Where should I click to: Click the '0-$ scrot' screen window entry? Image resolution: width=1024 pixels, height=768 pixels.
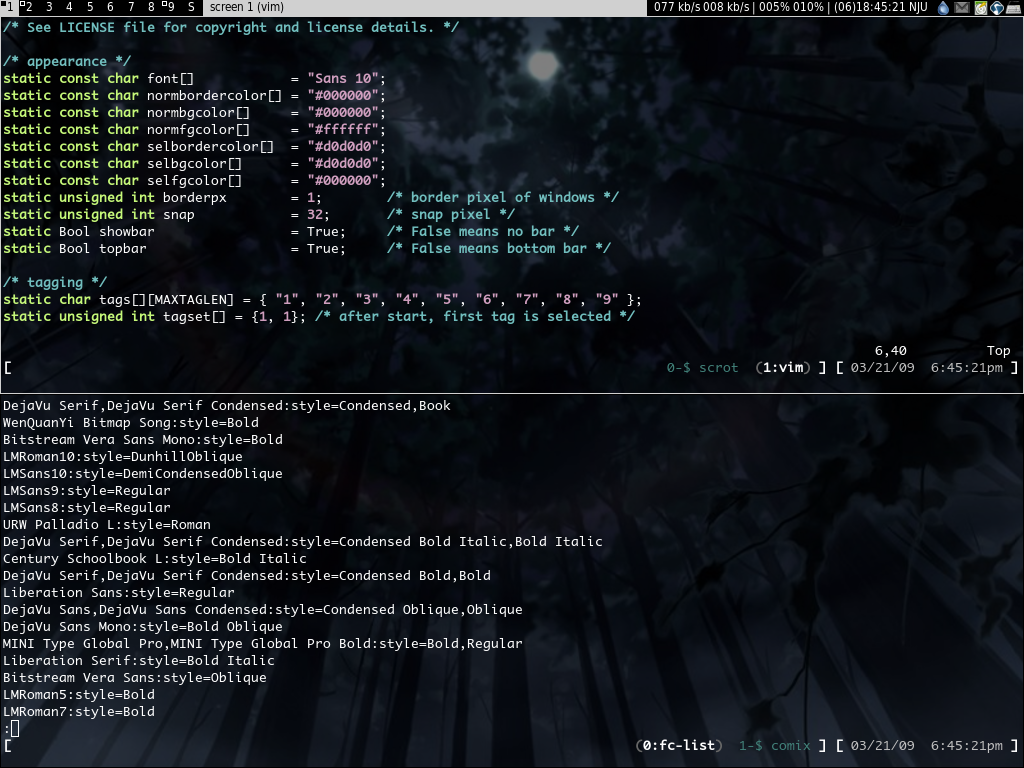coord(702,368)
